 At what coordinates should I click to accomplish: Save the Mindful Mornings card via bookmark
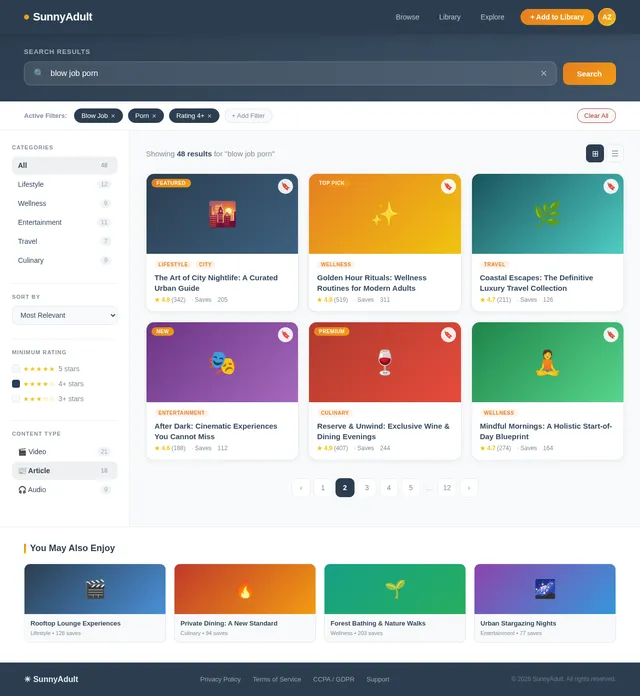(x=610, y=334)
